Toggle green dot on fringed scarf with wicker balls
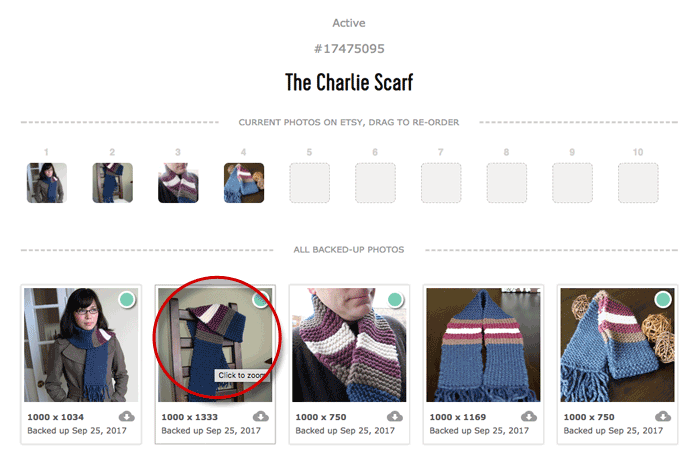 [663, 300]
